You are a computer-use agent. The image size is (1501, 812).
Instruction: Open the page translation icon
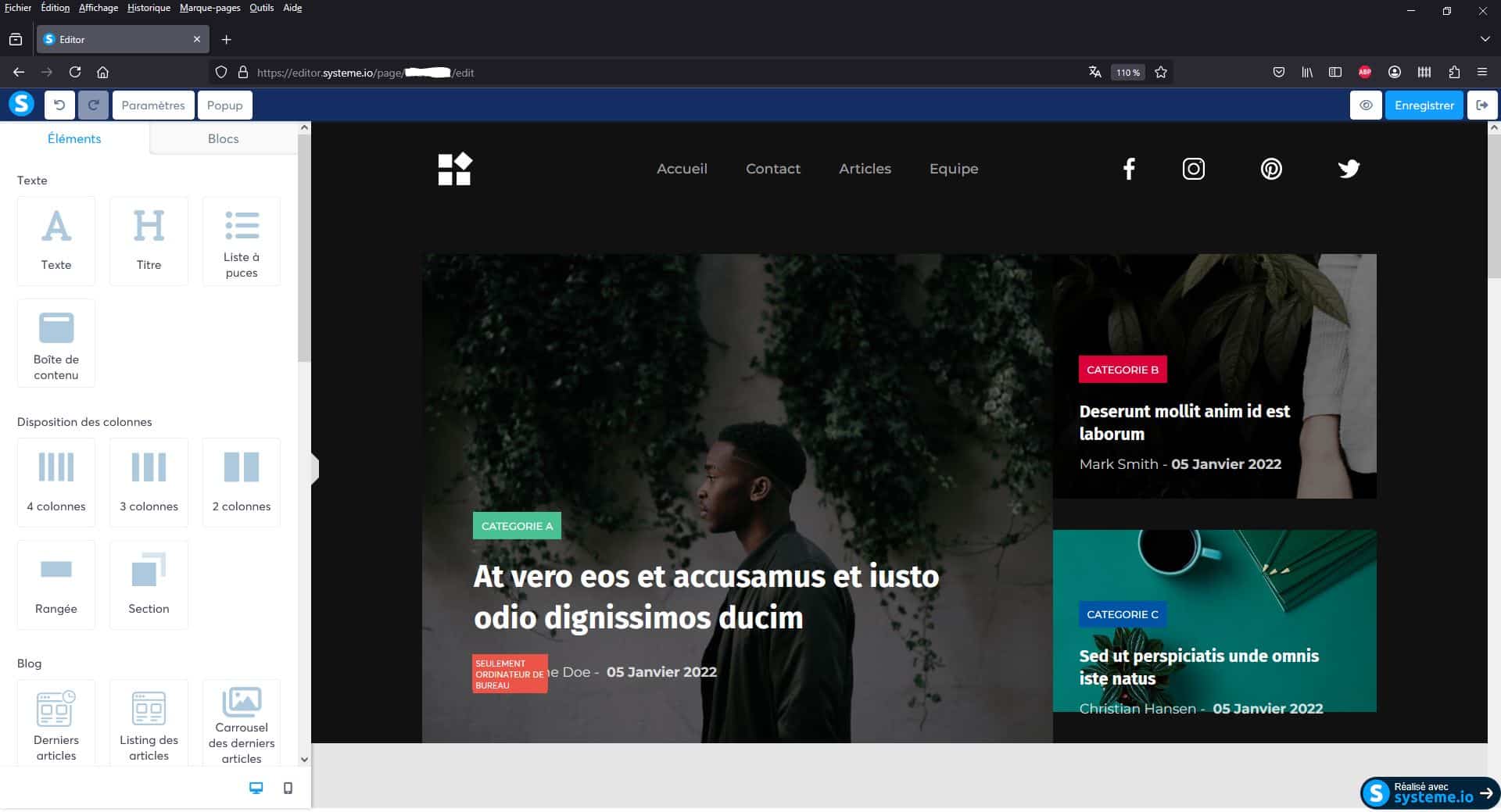1094,72
